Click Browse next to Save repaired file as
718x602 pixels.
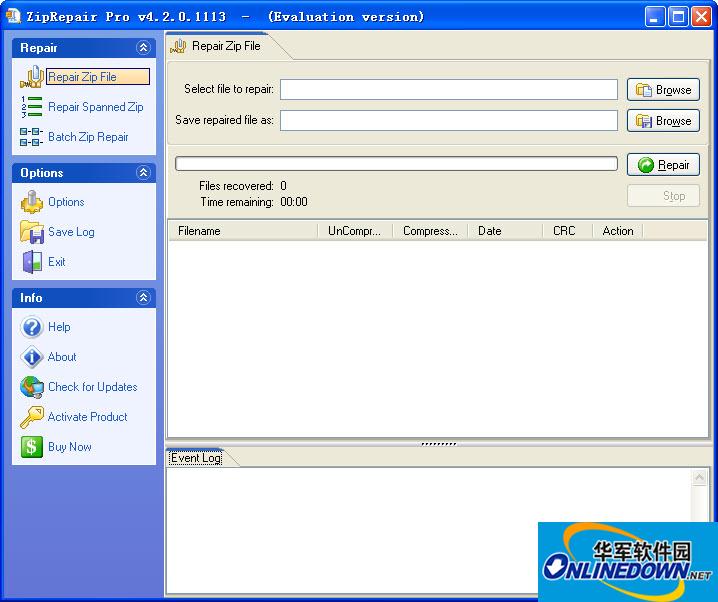[x=663, y=121]
